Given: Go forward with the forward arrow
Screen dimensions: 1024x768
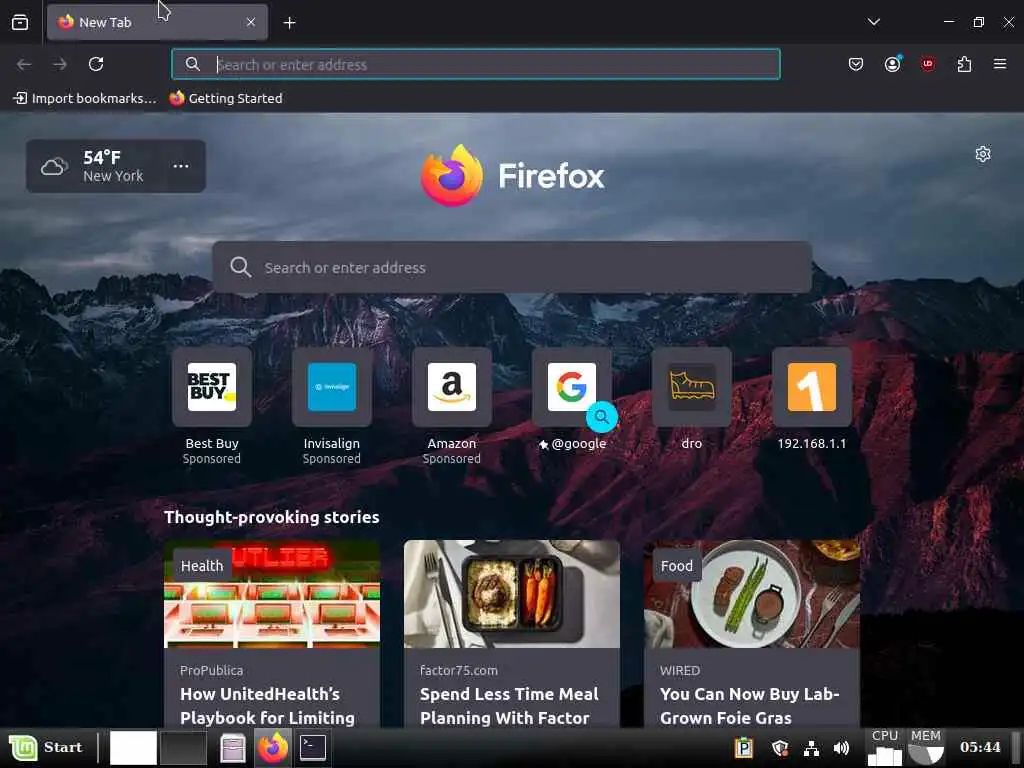Looking at the screenshot, I should 60,64.
